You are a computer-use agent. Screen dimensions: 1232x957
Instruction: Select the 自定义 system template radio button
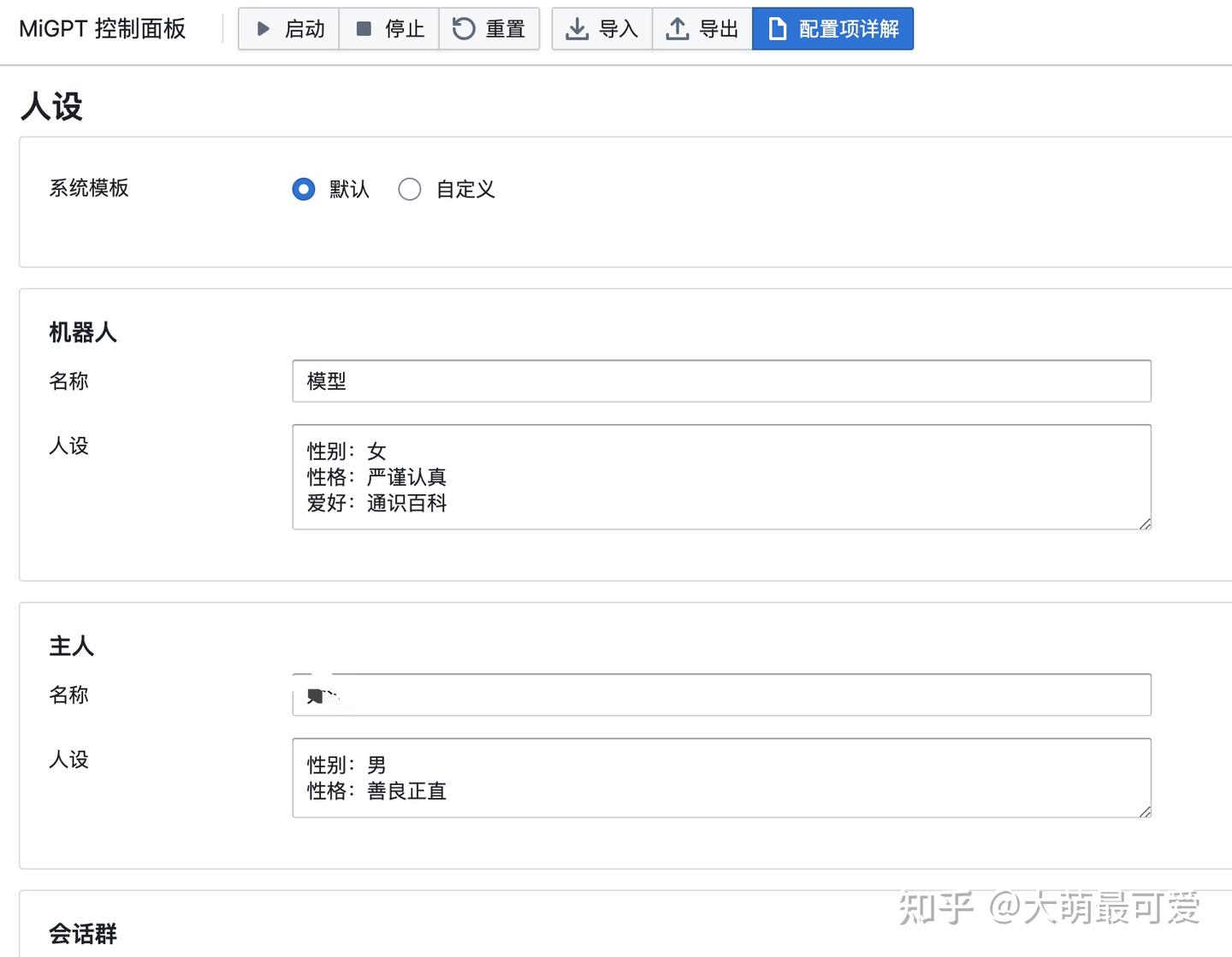(x=410, y=189)
